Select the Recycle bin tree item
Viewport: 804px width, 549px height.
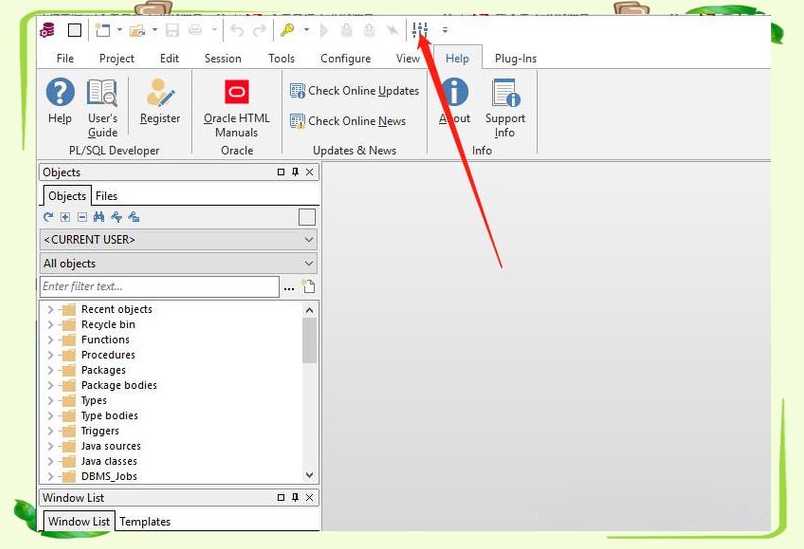point(108,324)
